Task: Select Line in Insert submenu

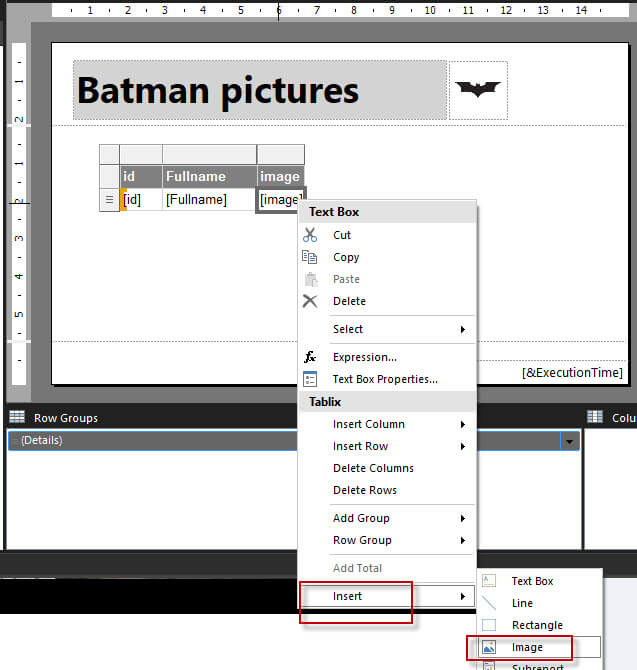Action: (x=540, y=603)
